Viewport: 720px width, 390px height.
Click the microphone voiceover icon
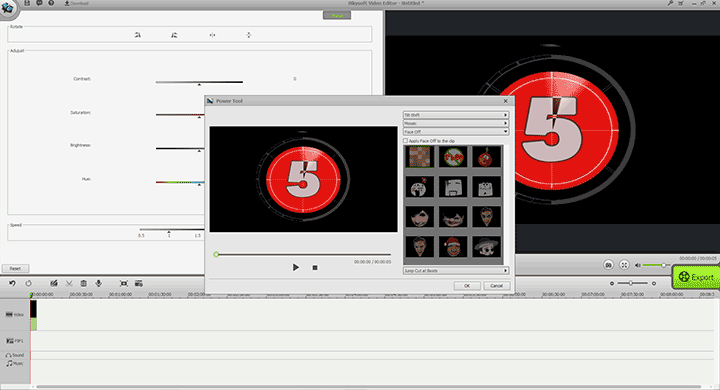click(x=98, y=283)
